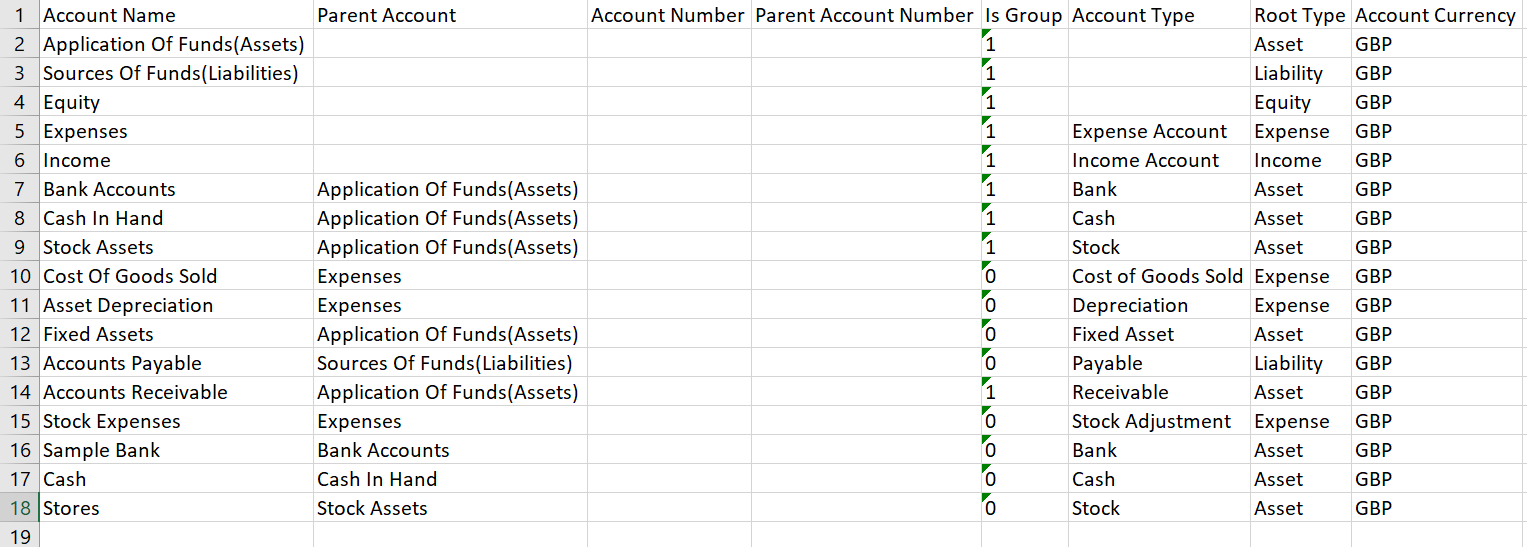The height and width of the screenshot is (547, 1527).
Task: Select the "Account Currency" header cell
Action: pos(1435,15)
